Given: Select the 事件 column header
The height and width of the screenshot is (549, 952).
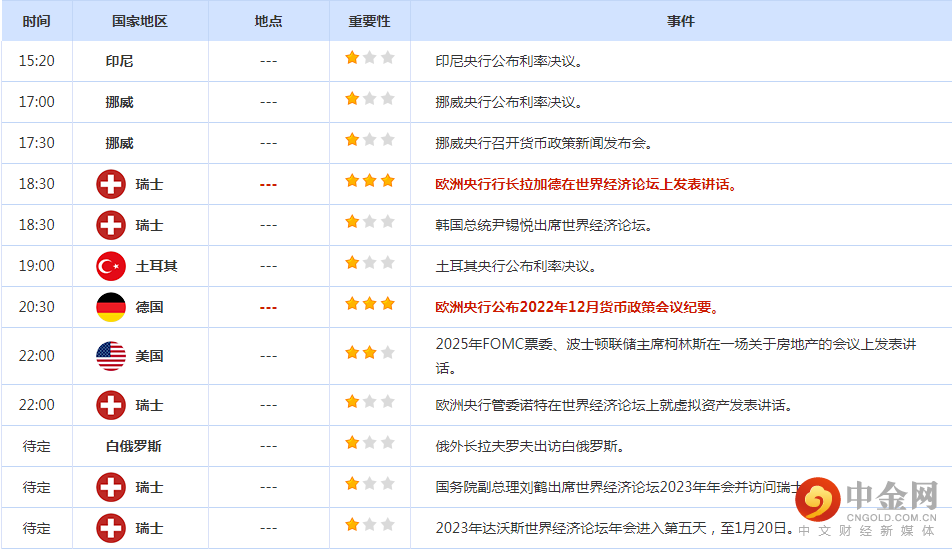Looking at the screenshot, I should pyautogui.click(x=680, y=21).
